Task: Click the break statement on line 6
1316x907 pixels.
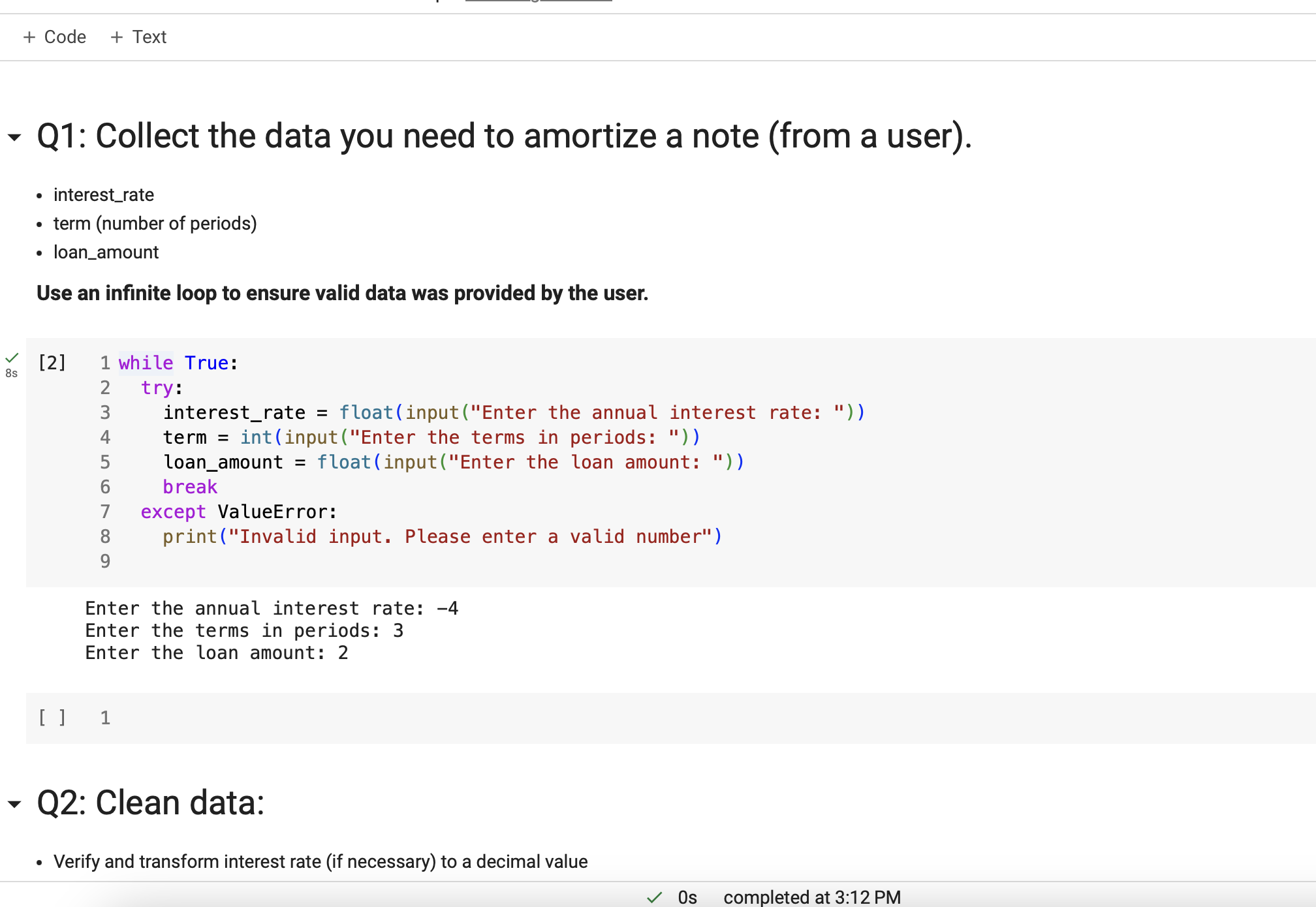Action: [190, 486]
